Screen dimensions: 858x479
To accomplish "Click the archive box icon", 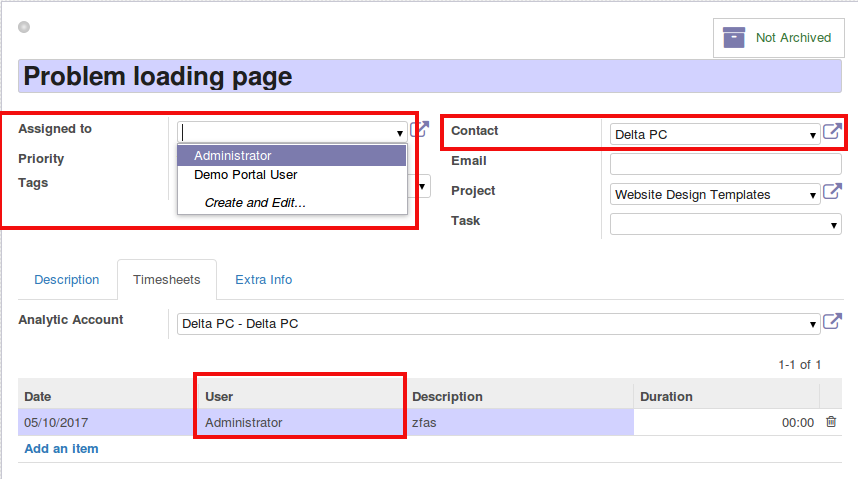I will click(734, 38).
